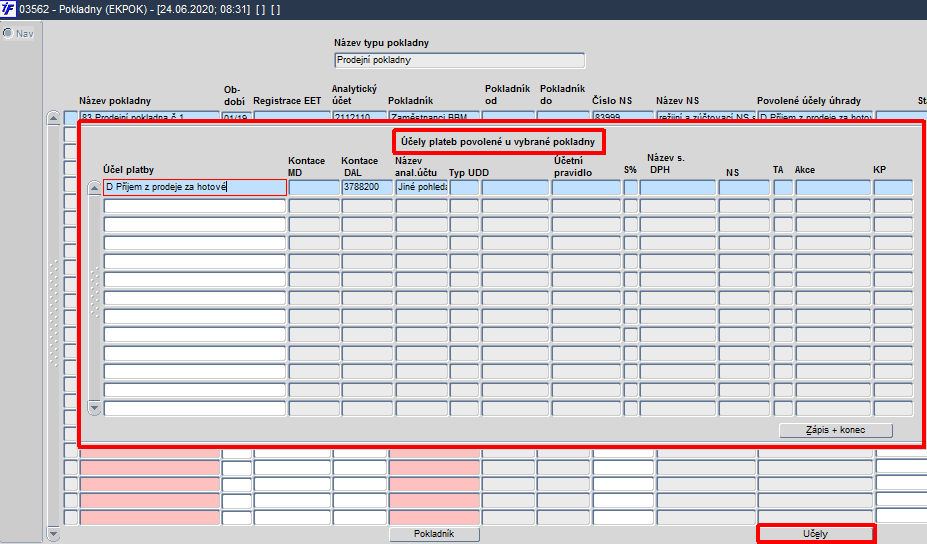Click scroll up arrow of main pokladny list

click(x=53, y=118)
